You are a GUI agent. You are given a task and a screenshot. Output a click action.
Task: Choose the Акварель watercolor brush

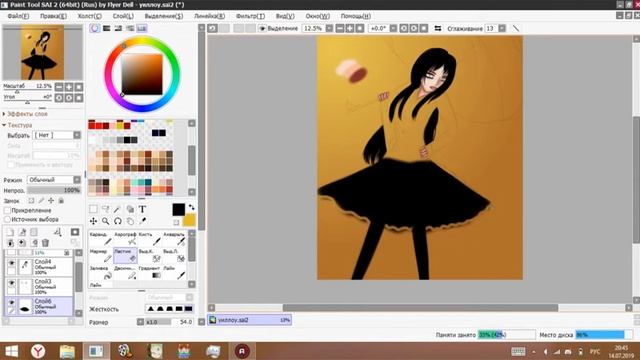click(x=174, y=239)
